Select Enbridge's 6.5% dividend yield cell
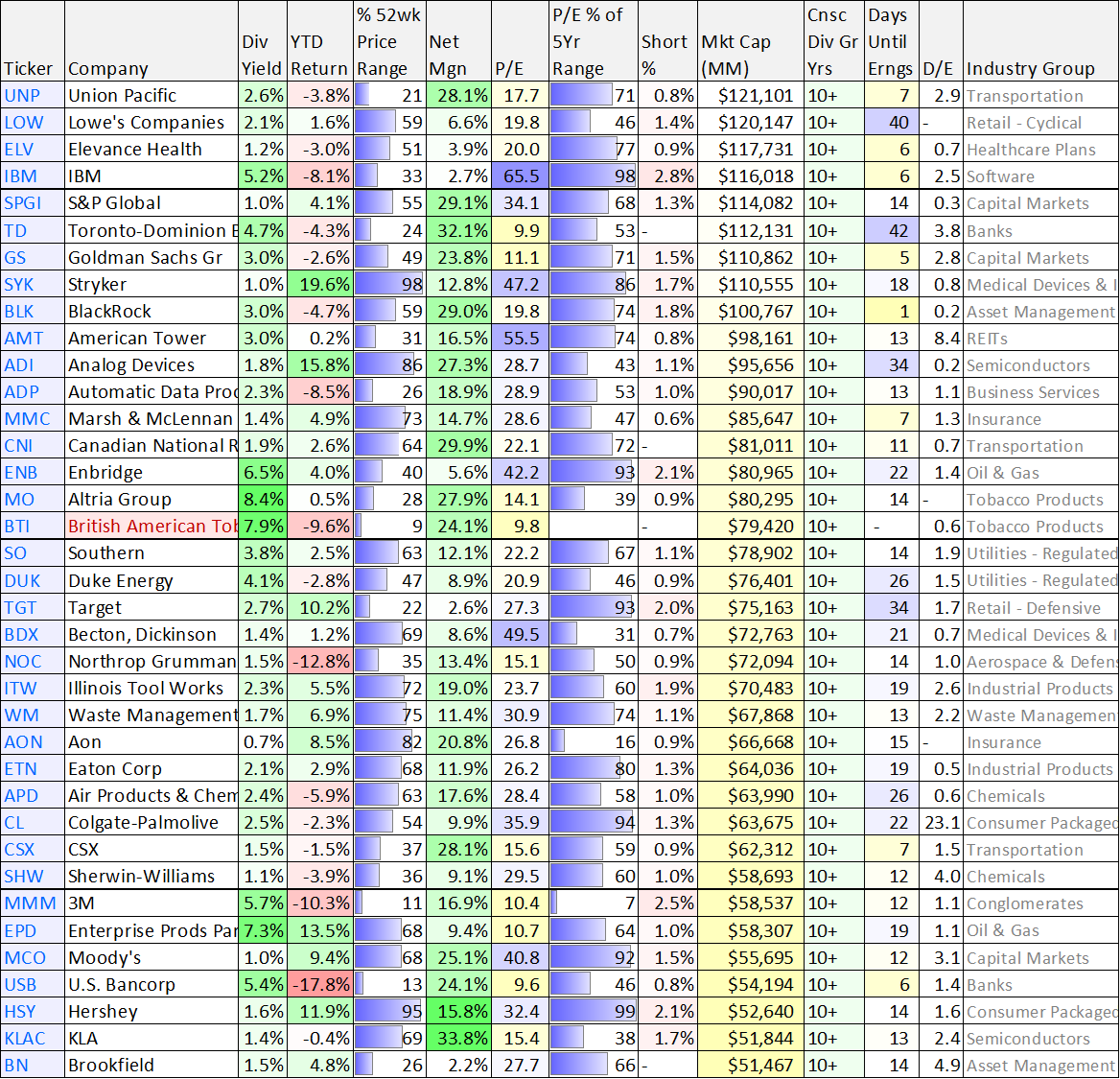 263,472
